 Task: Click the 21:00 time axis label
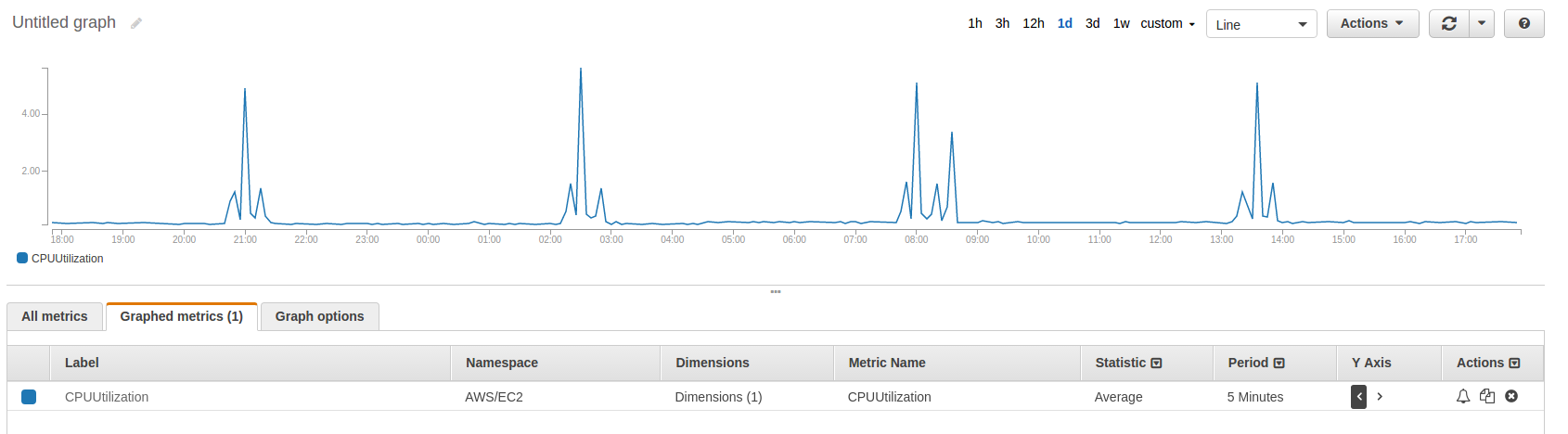pos(245,239)
